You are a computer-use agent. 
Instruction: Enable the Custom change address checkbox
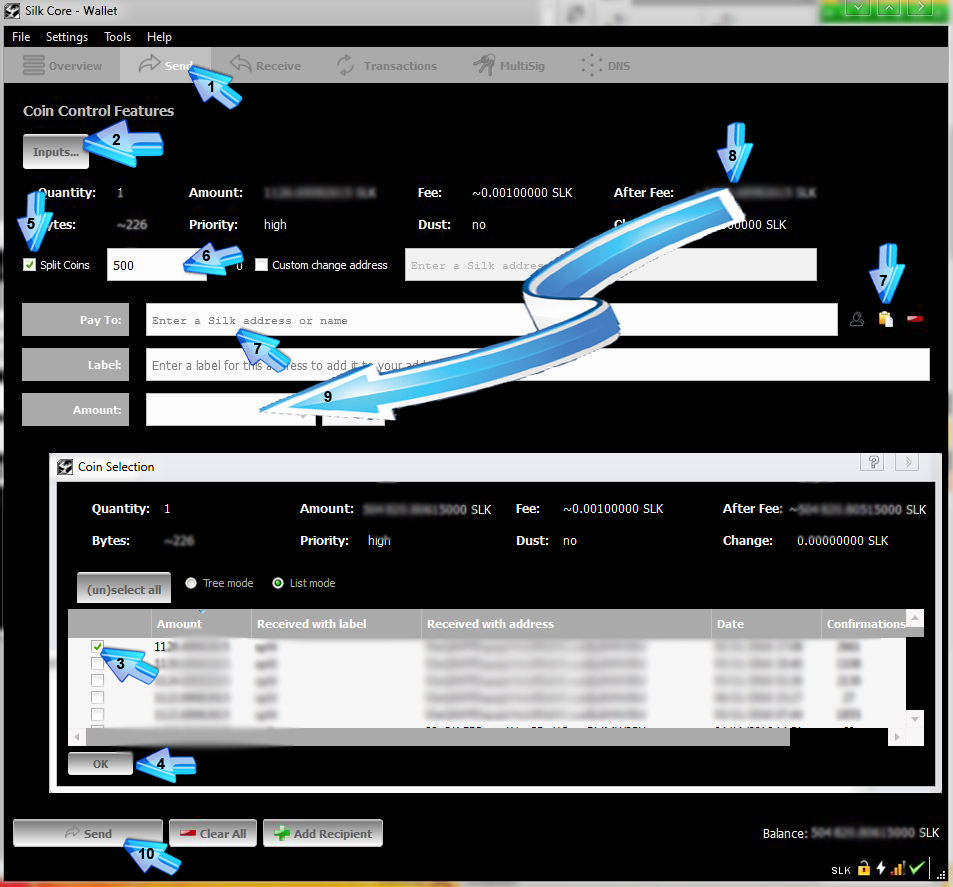(261, 264)
